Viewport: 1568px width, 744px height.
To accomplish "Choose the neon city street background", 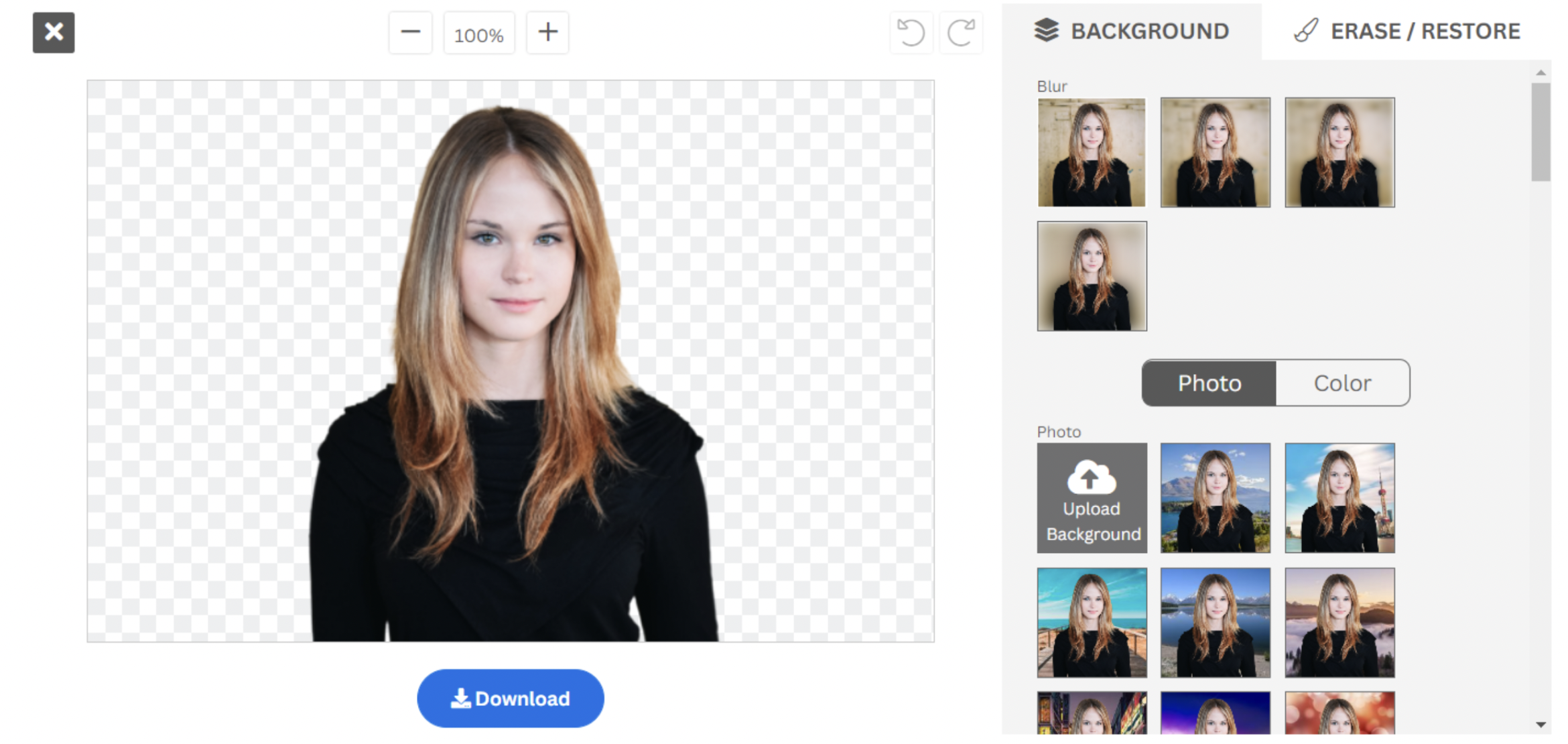I will [1092, 713].
